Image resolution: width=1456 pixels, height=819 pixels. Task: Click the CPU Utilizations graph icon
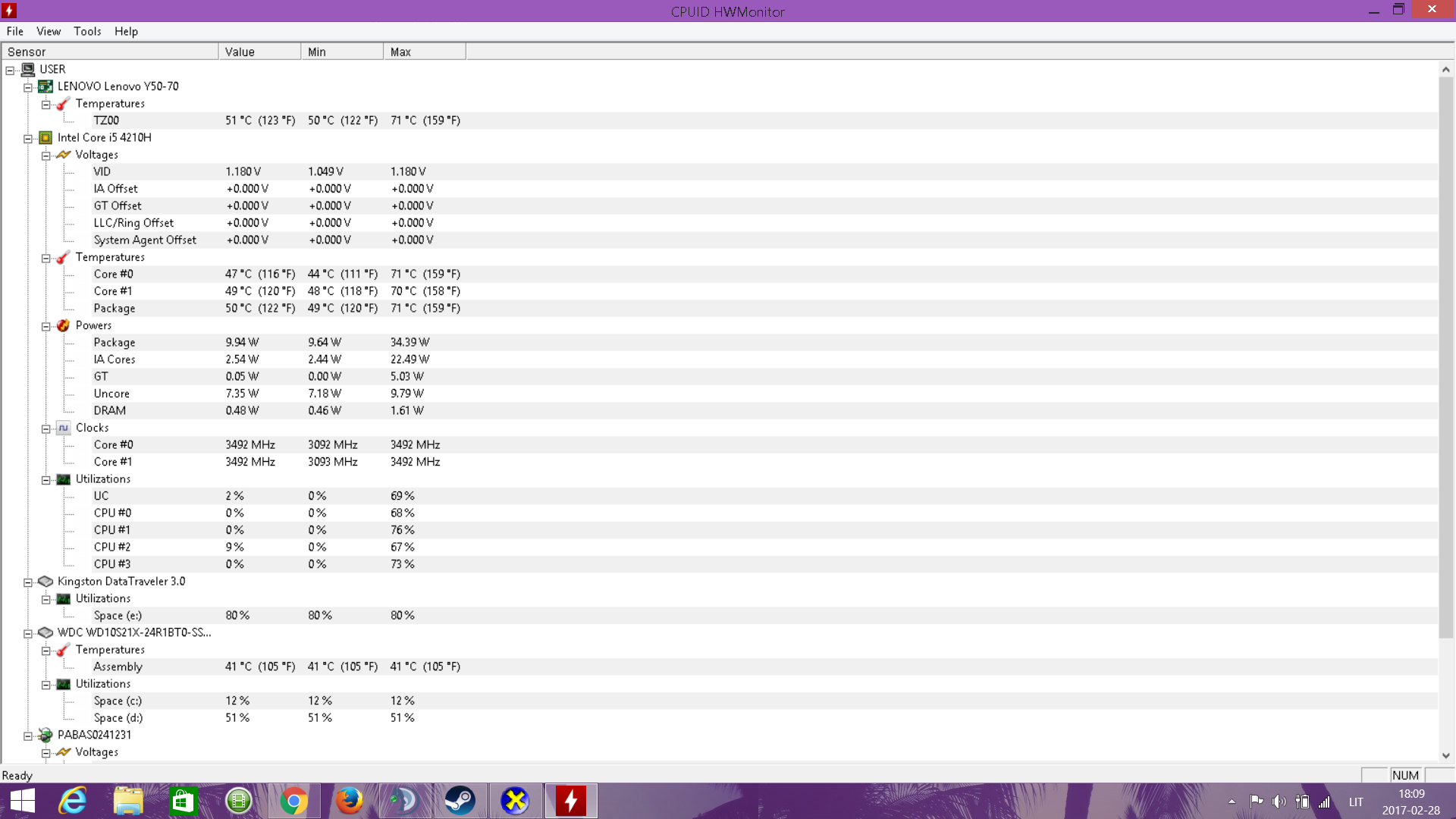click(x=64, y=479)
